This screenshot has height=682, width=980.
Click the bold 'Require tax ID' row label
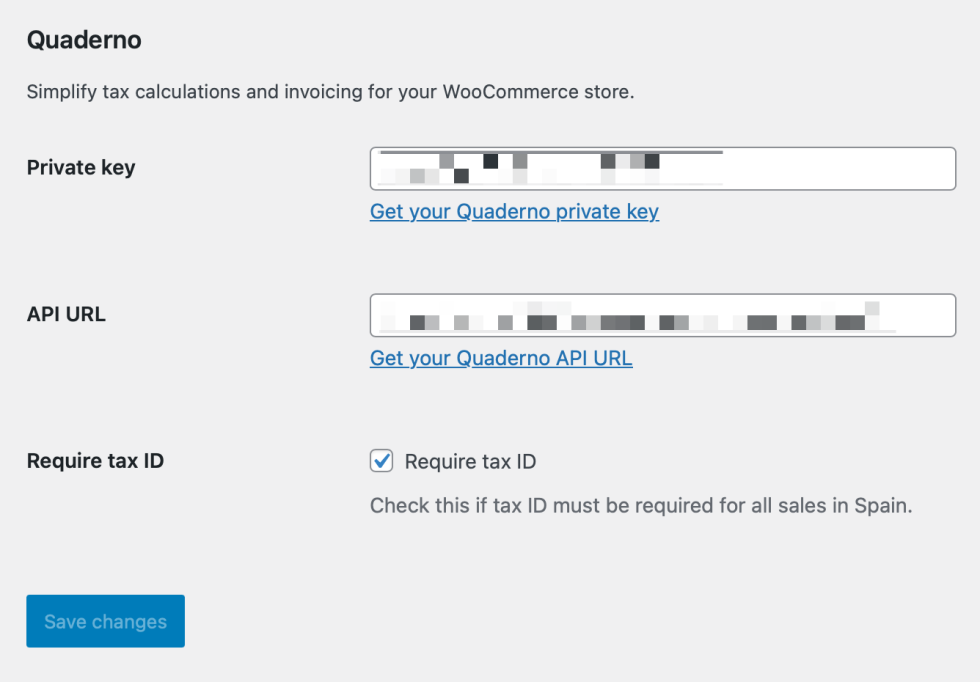click(x=95, y=461)
